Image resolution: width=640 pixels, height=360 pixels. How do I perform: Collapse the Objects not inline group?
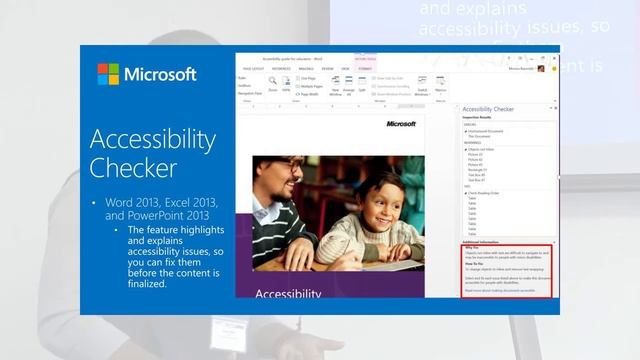tap(466, 149)
